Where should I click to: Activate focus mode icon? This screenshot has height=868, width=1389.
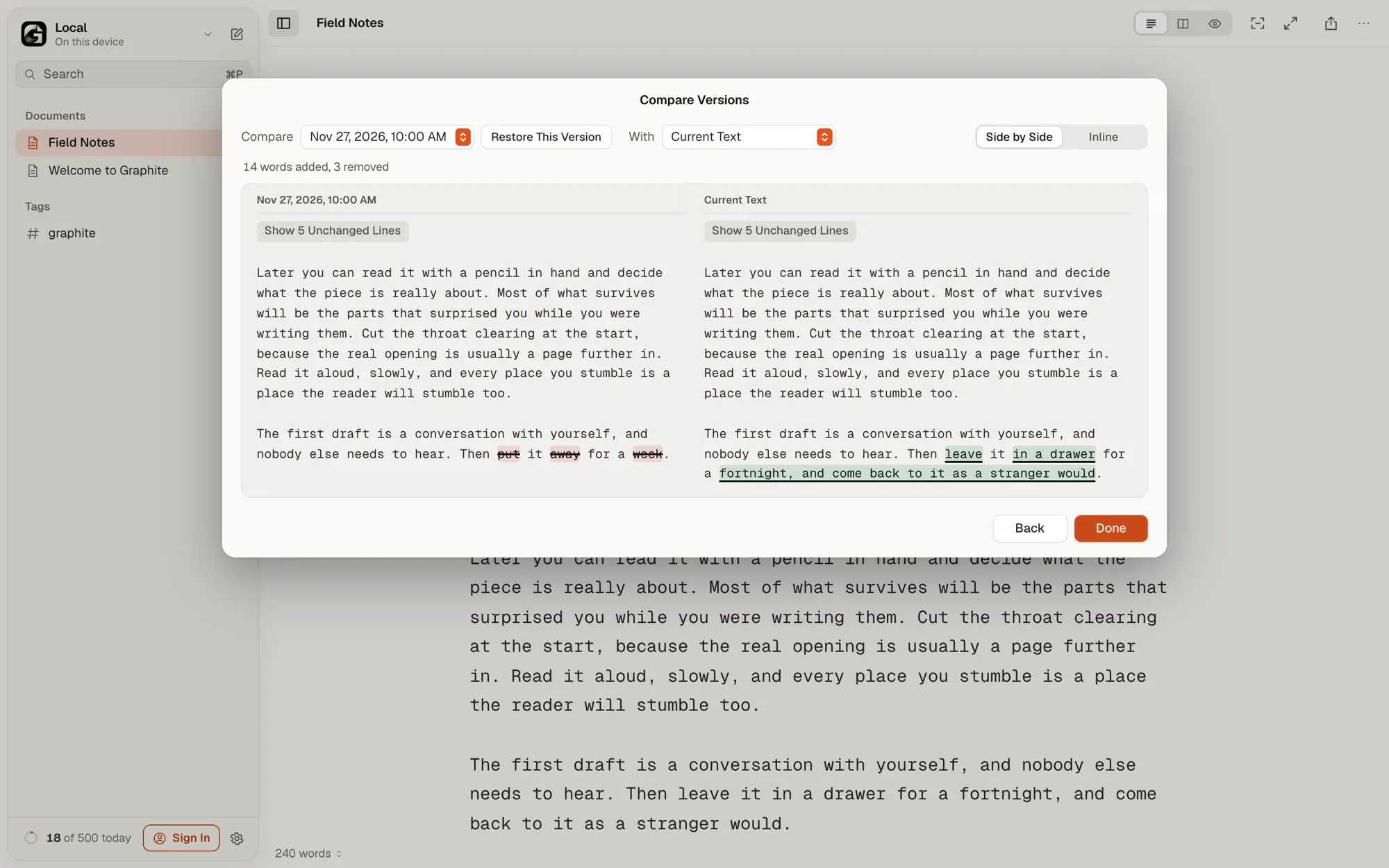point(1258,24)
